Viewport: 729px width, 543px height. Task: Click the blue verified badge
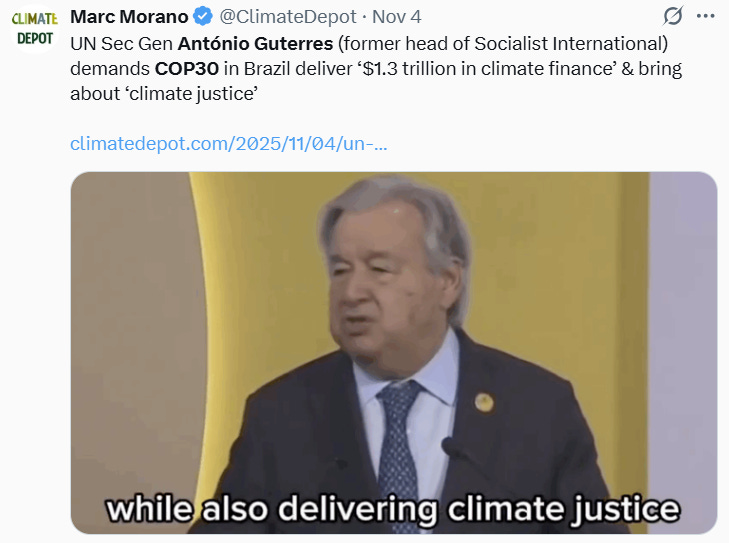(x=203, y=17)
